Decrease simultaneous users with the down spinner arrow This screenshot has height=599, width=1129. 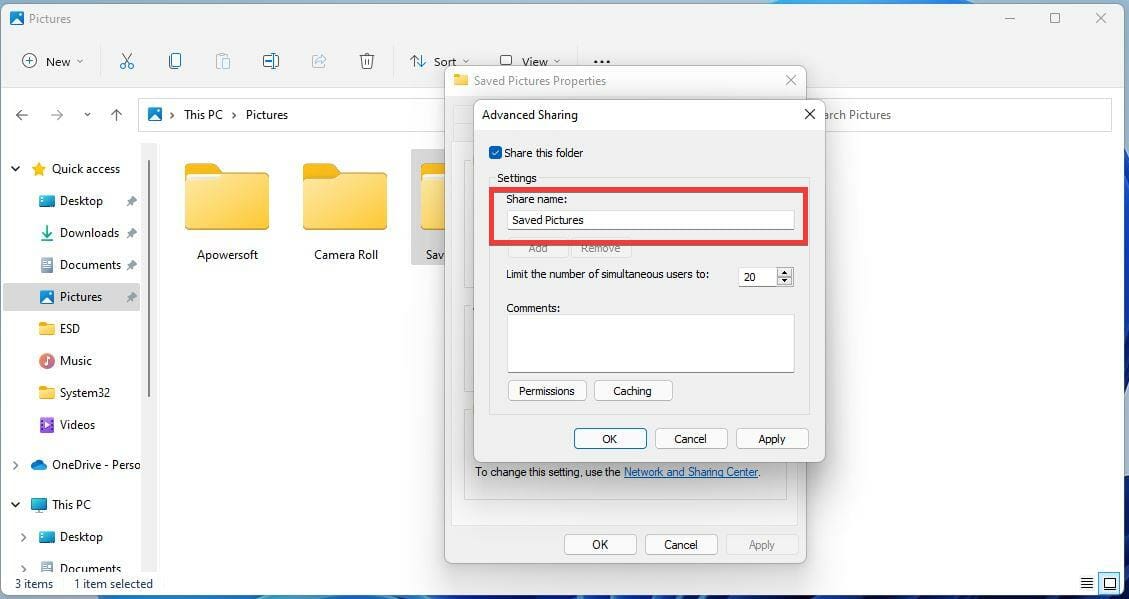tap(785, 281)
